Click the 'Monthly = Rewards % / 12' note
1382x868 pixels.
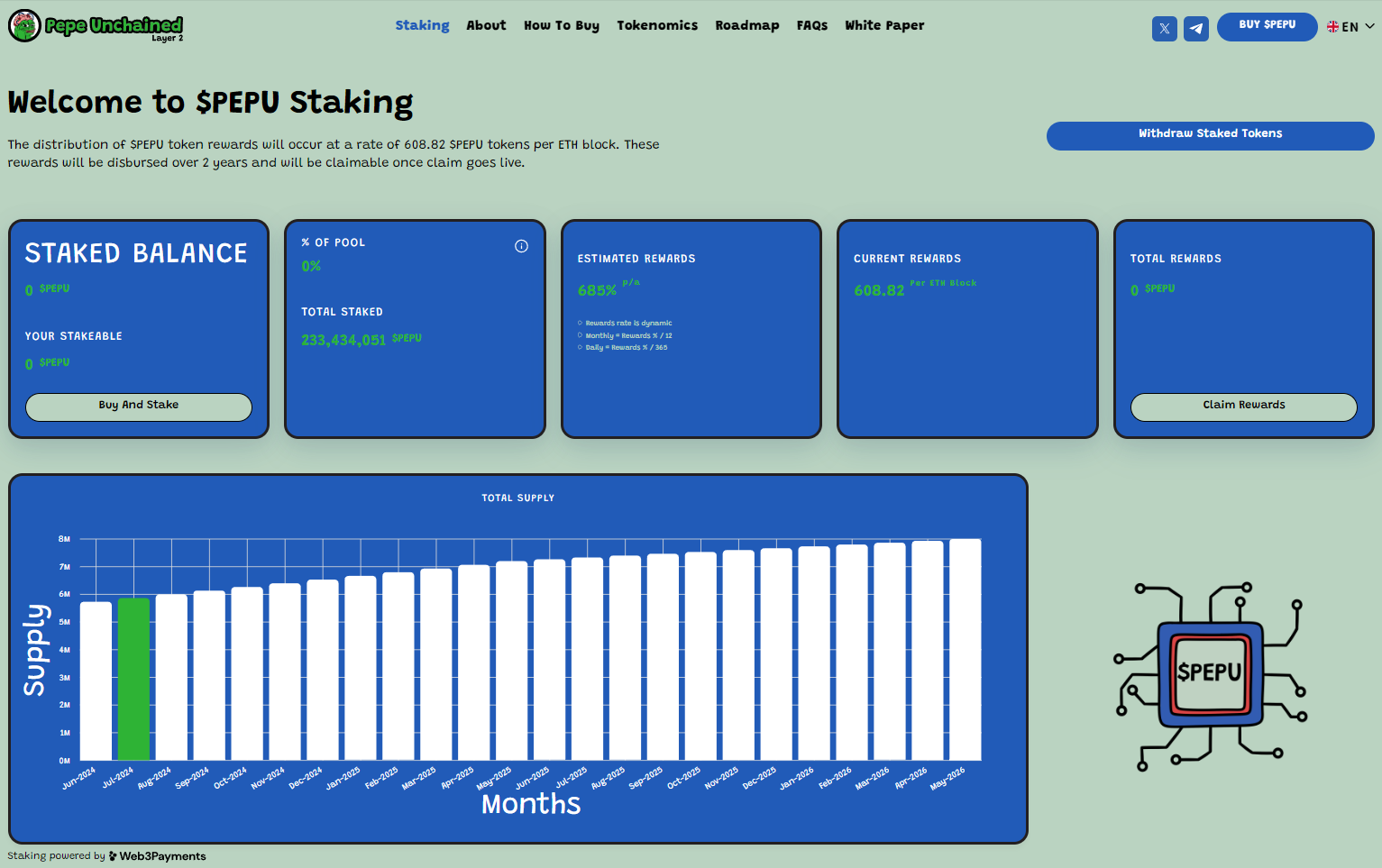(x=628, y=335)
